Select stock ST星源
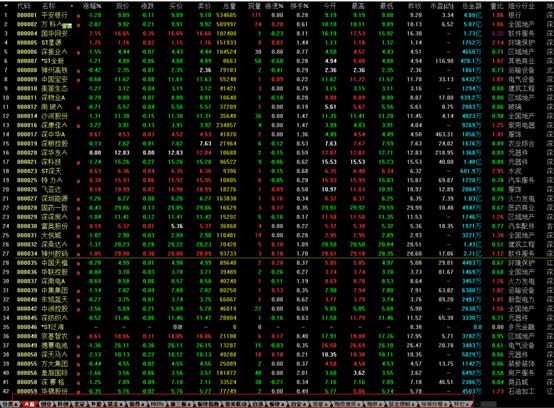This screenshot has height=408, width=554. (x=52, y=43)
